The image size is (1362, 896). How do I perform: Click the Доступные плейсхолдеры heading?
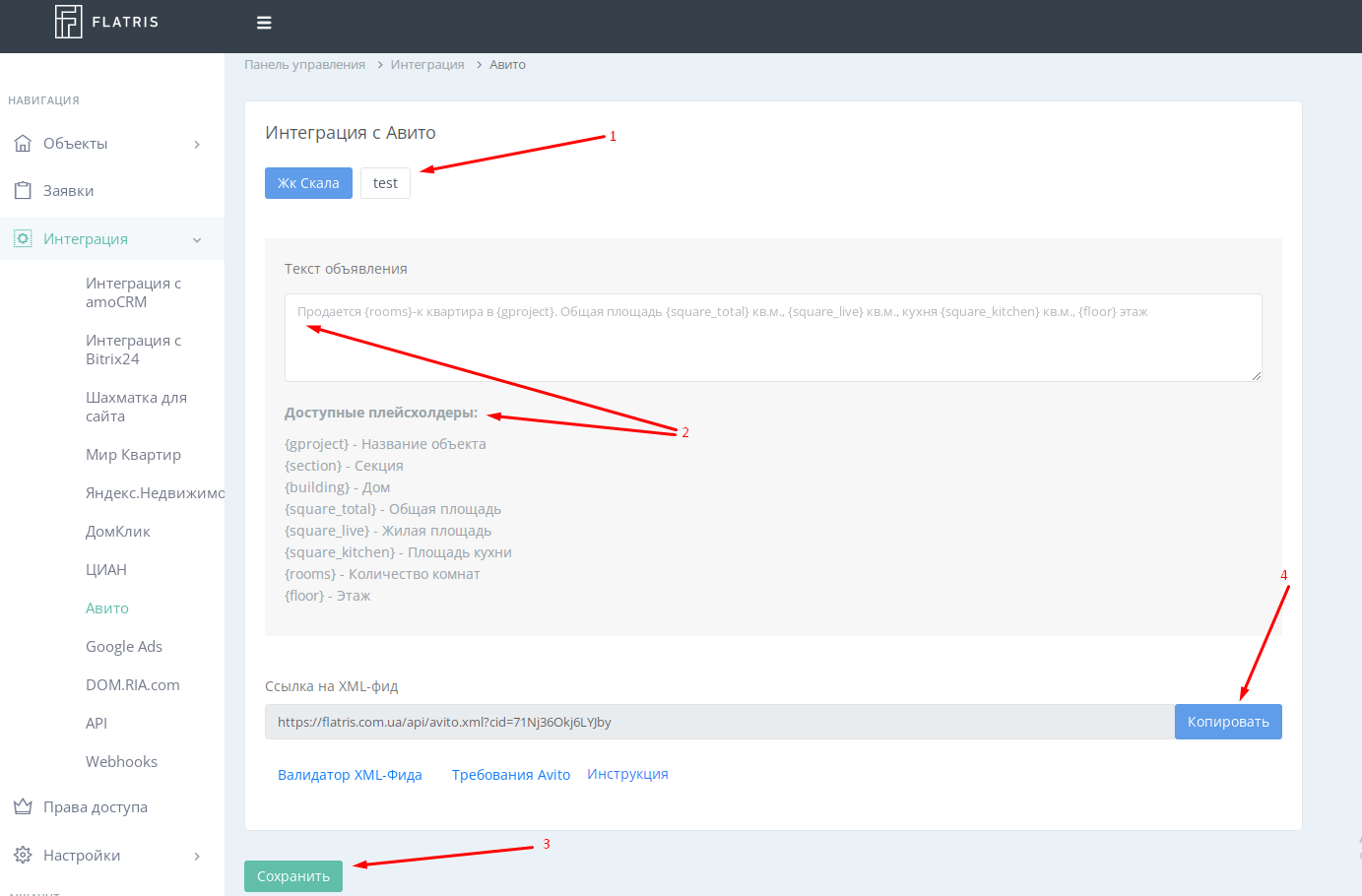click(381, 413)
